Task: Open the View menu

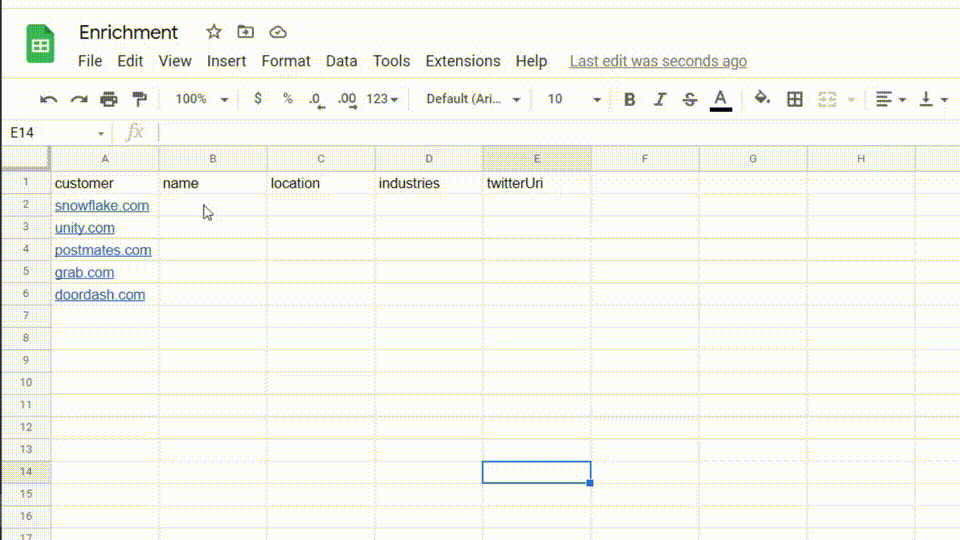Action: [x=175, y=61]
